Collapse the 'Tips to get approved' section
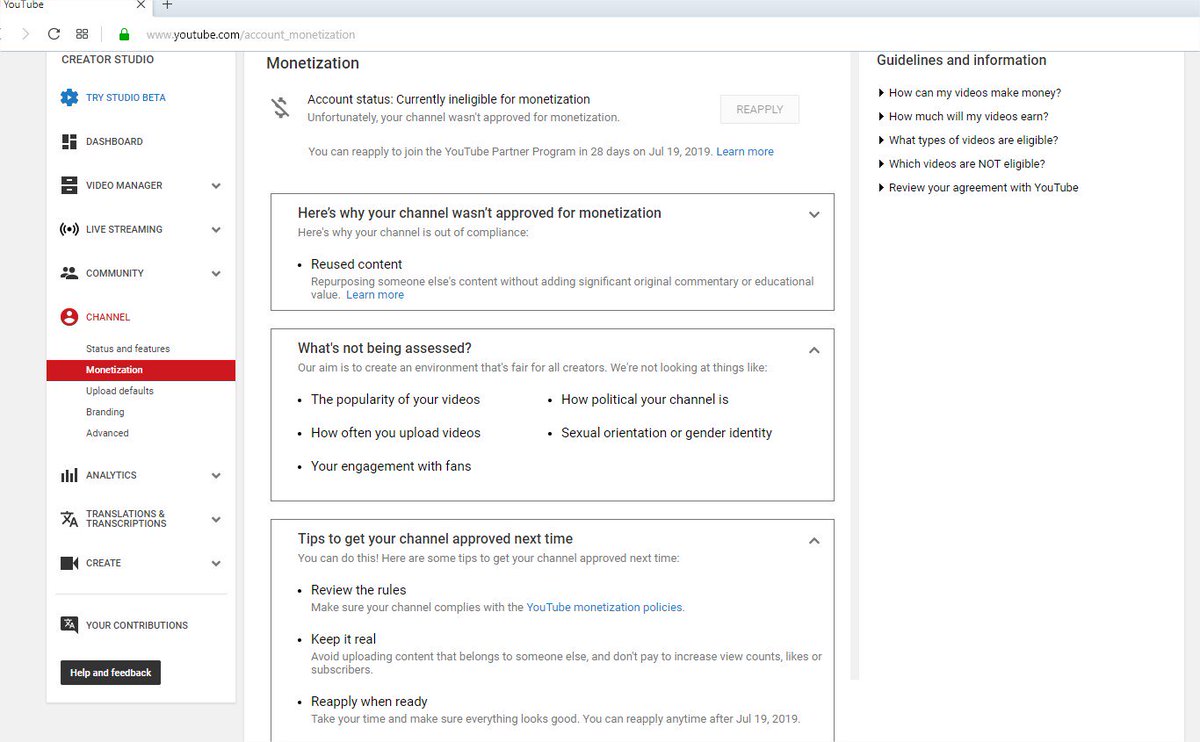The width and height of the screenshot is (1200, 742). point(814,541)
